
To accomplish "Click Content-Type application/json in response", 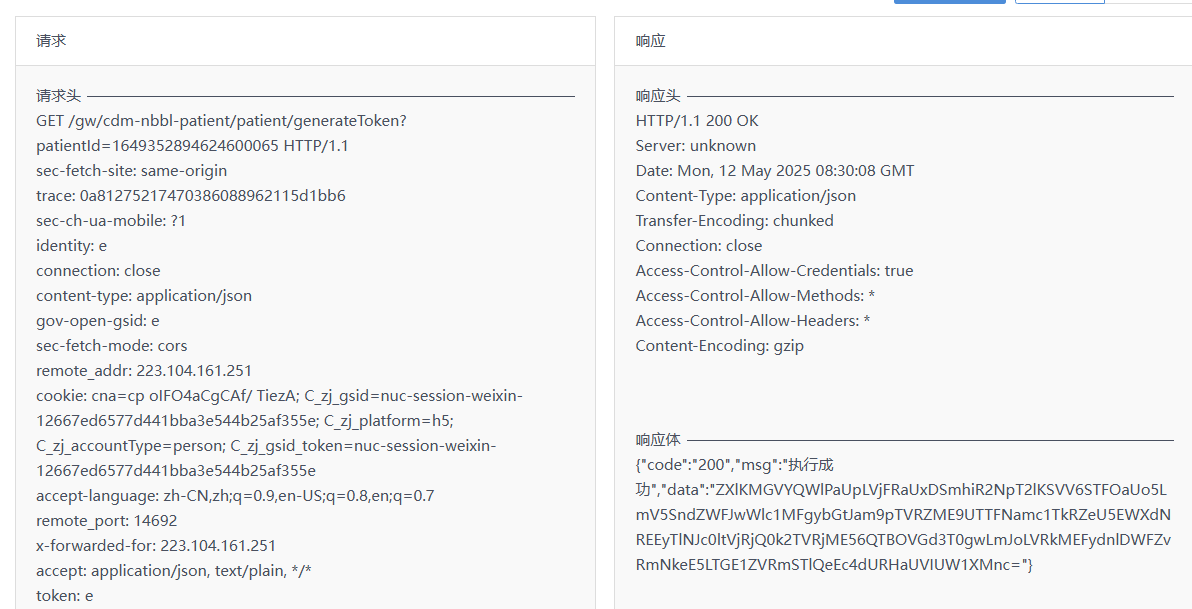I will coord(746,196).
